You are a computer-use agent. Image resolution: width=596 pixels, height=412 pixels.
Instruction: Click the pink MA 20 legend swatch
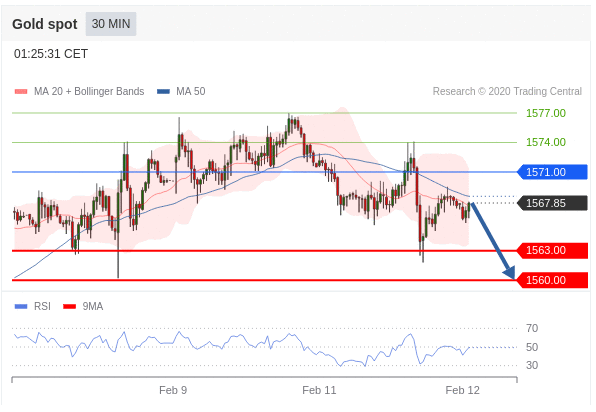(x=21, y=92)
